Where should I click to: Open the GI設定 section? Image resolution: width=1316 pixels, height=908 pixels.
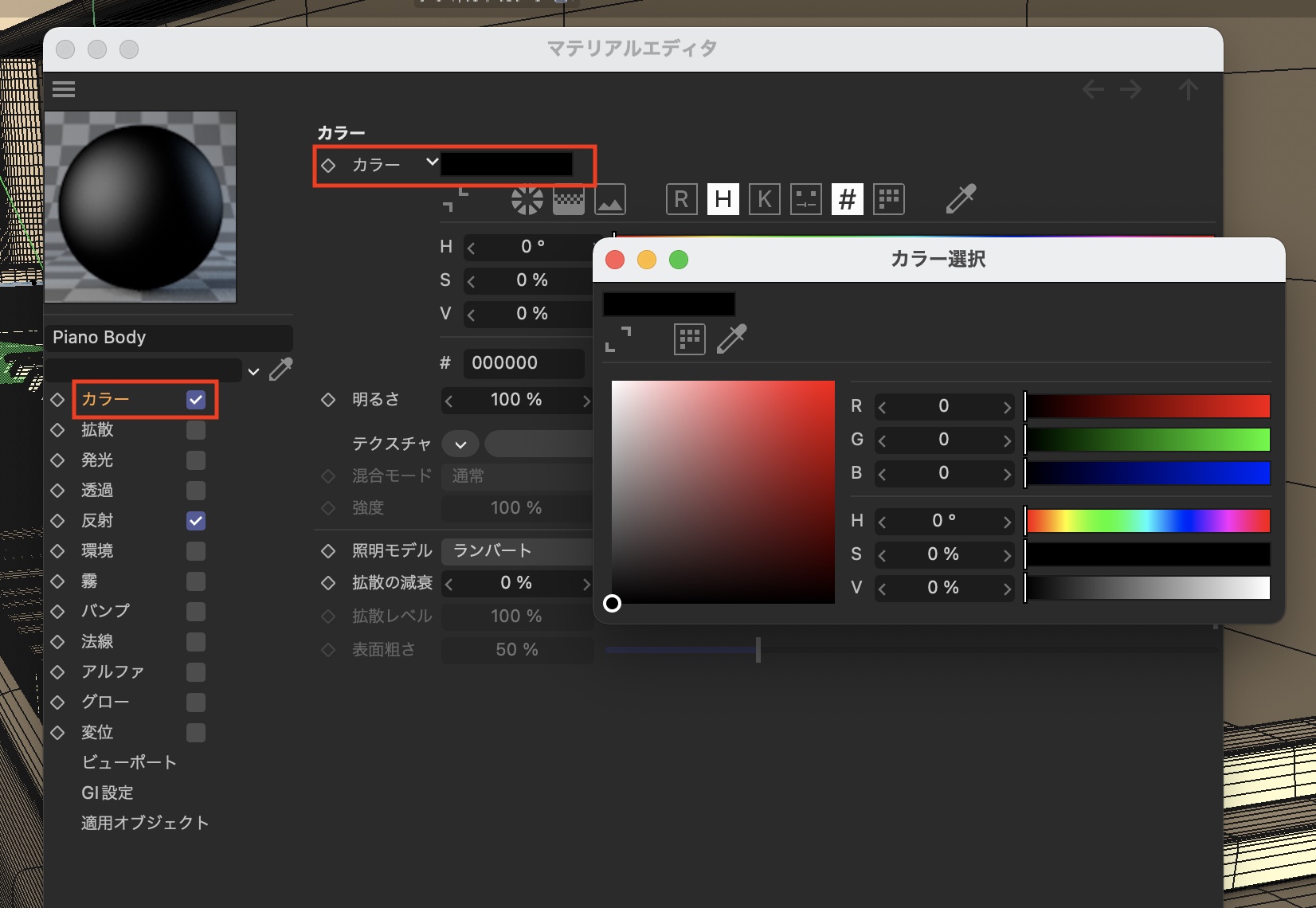(x=107, y=793)
